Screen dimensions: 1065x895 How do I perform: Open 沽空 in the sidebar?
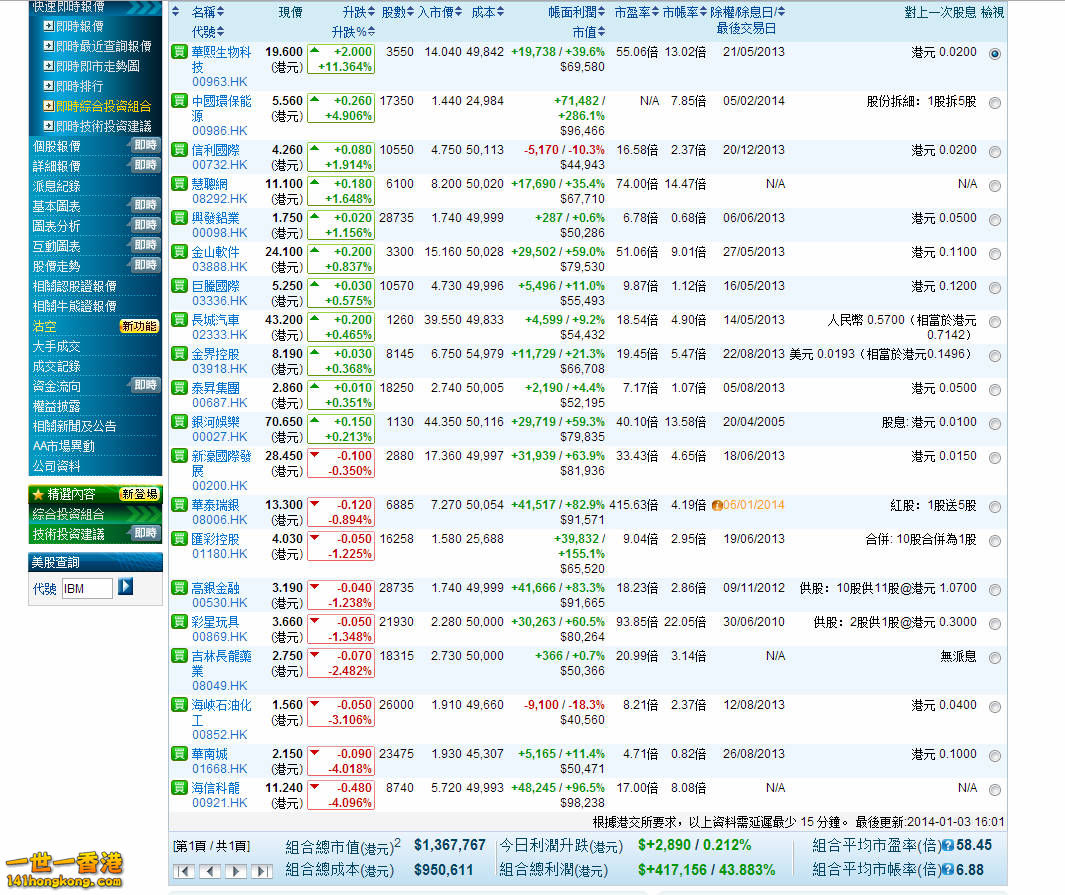pyautogui.click(x=44, y=326)
